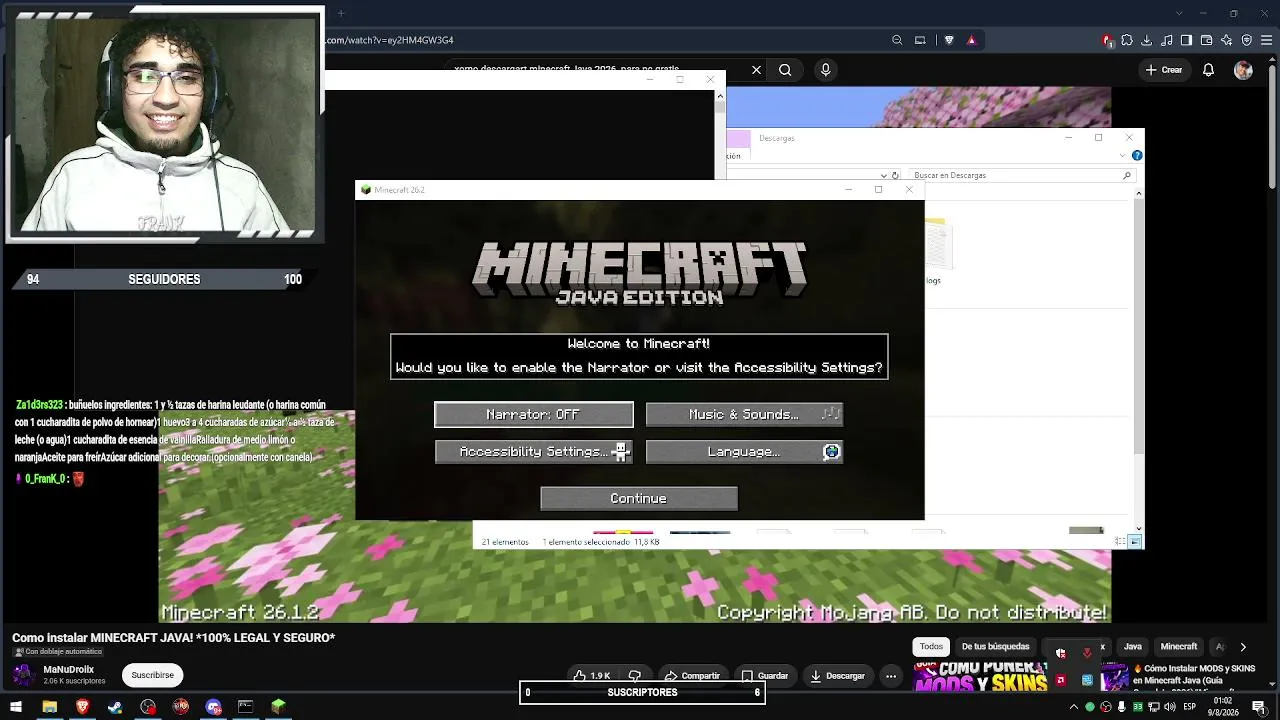Open Brave Shields lion icon

tap(949, 40)
